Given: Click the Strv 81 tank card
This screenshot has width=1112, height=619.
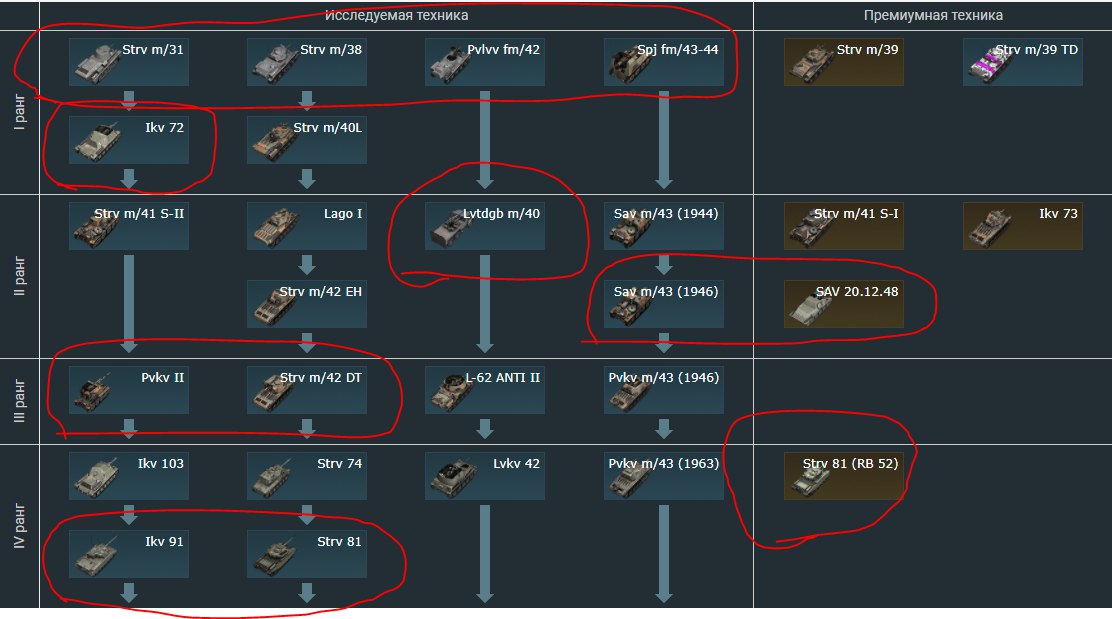Looking at the screenshot, I should point(307,554).
